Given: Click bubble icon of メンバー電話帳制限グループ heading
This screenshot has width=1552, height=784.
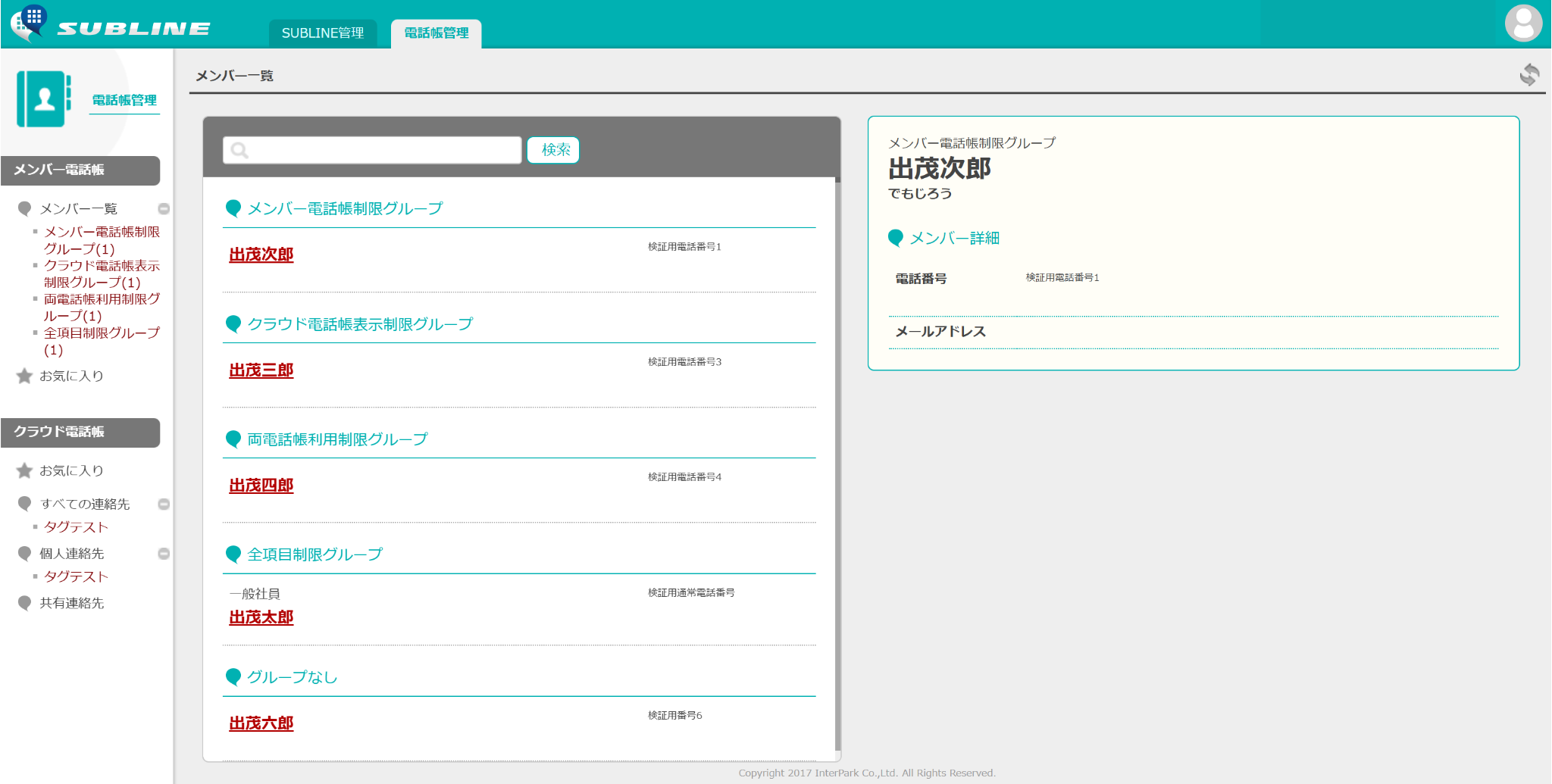Looking at the screenshot, I should (233, 208).
